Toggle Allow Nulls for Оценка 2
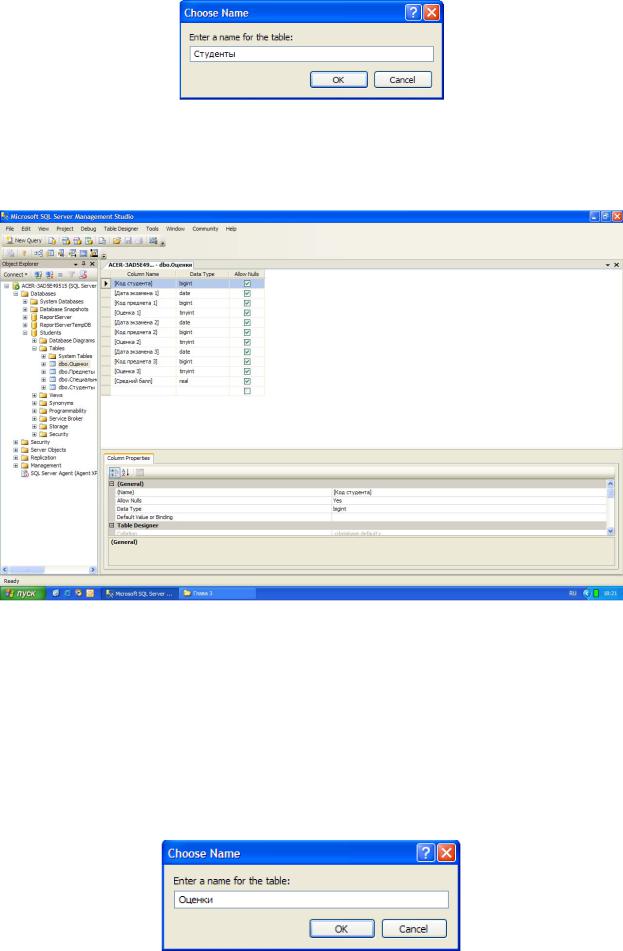Viewport: 623px width, 951px height. tap(247, 342)
